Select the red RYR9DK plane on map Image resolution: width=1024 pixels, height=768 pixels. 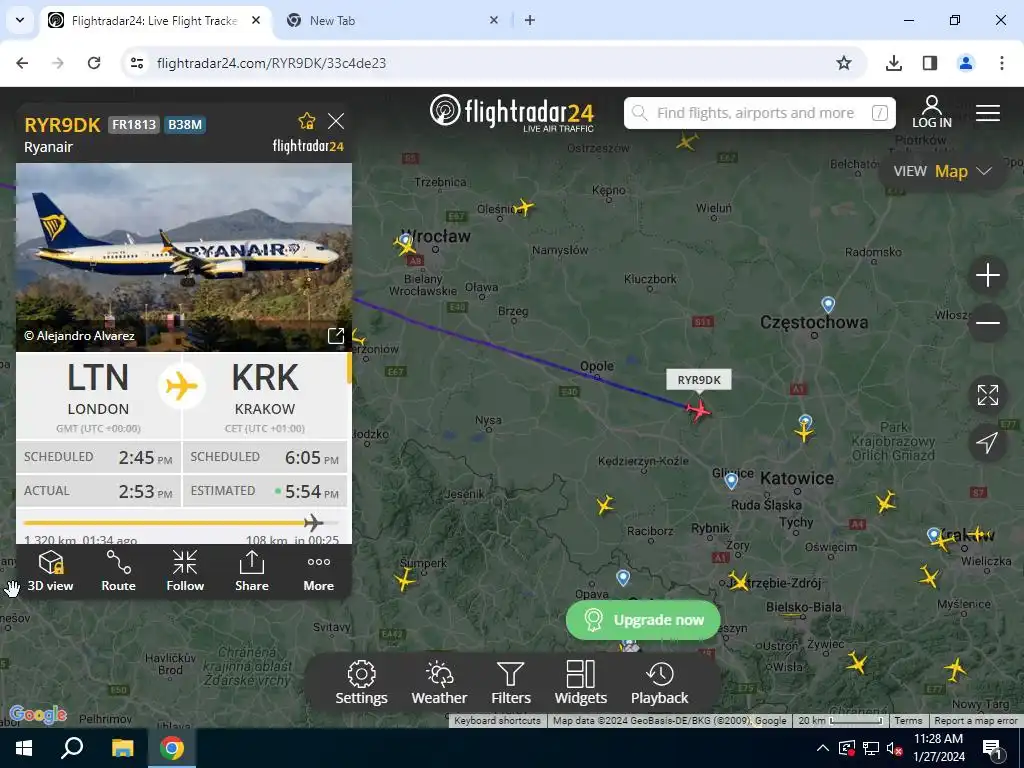[x=698, y=410]
